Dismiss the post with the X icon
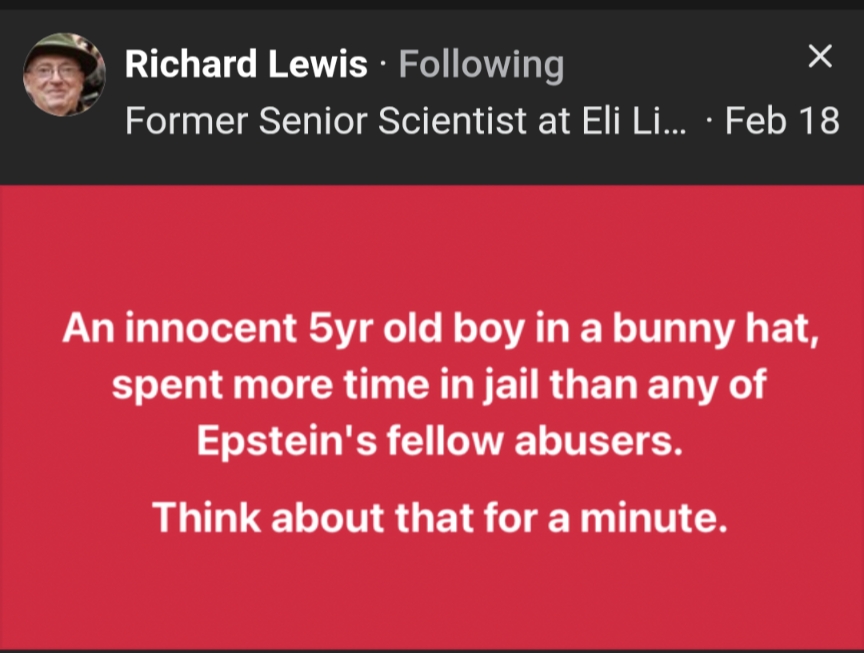Viewport: 864px width, 653px height. 820,57
